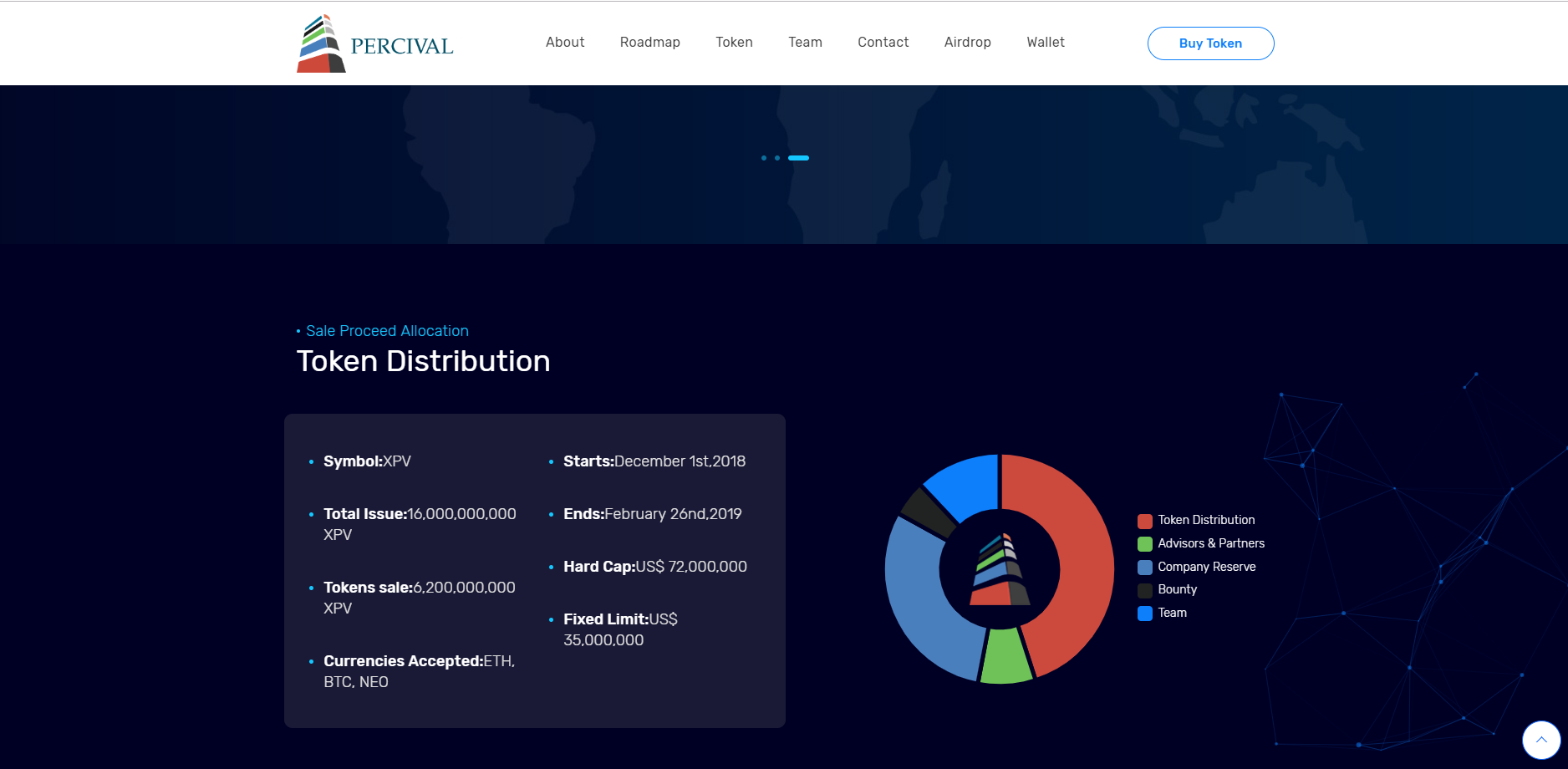This screenshot has width=1568, height=769.
Task: Click the Token Distribution heading
Action: click(x=423, y=361)
